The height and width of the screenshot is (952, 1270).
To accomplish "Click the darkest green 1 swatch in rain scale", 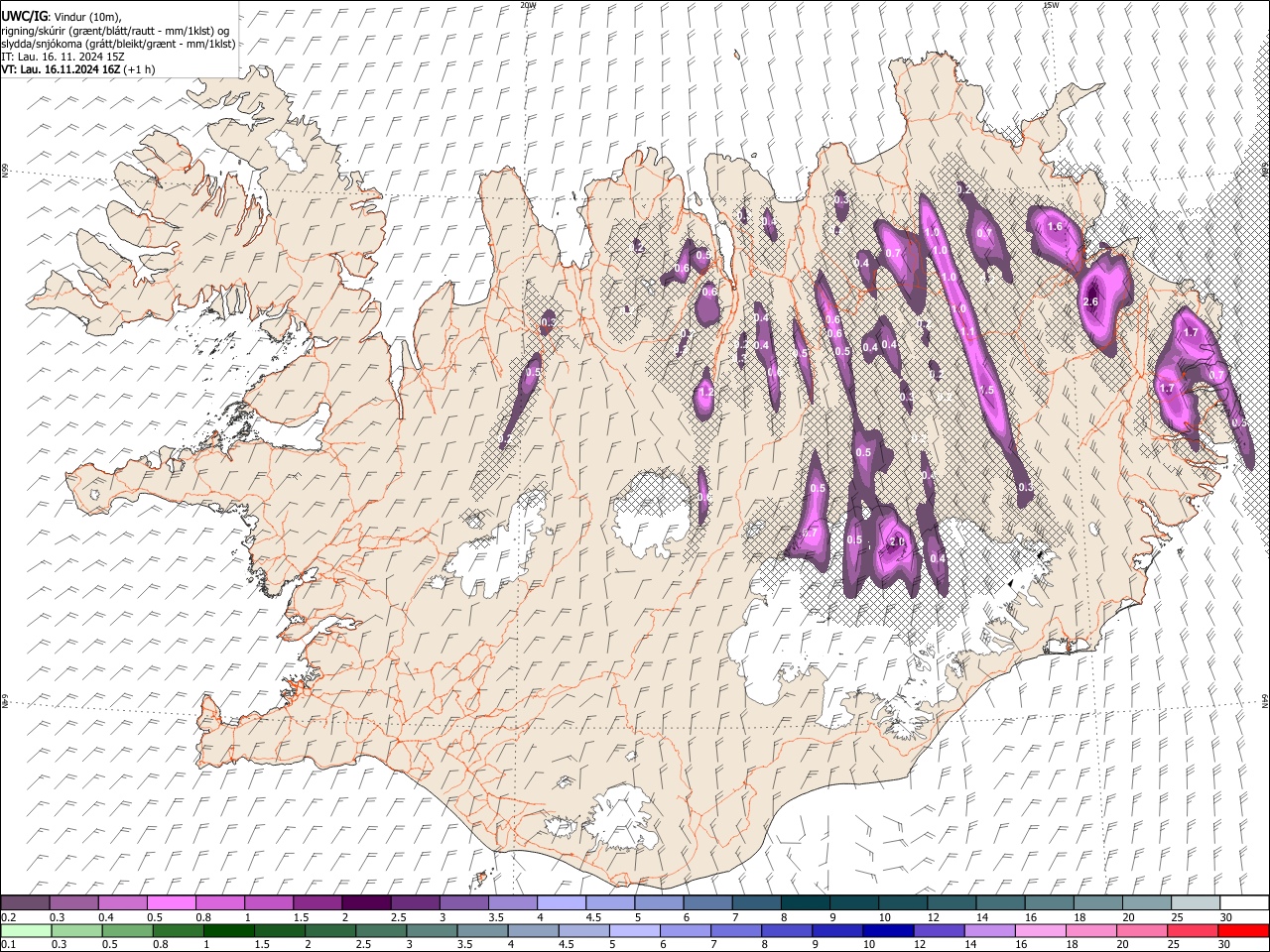I will (229, 930).
